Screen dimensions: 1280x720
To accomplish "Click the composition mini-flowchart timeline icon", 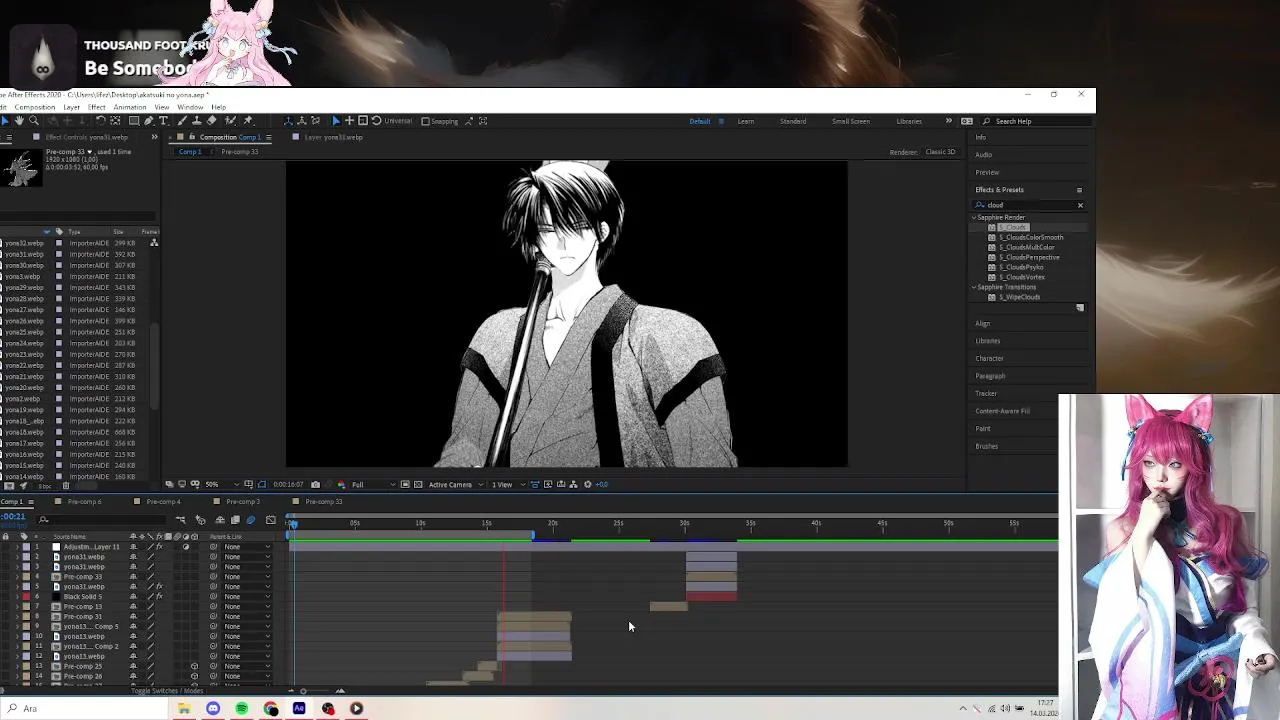I will pos(181,520).
